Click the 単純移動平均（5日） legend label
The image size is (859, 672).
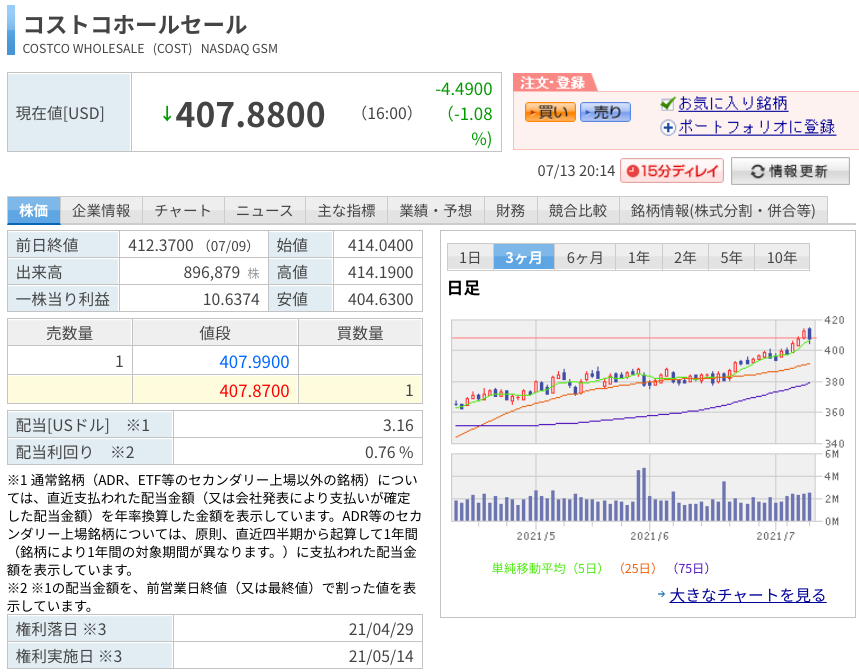tap(547, 568)
